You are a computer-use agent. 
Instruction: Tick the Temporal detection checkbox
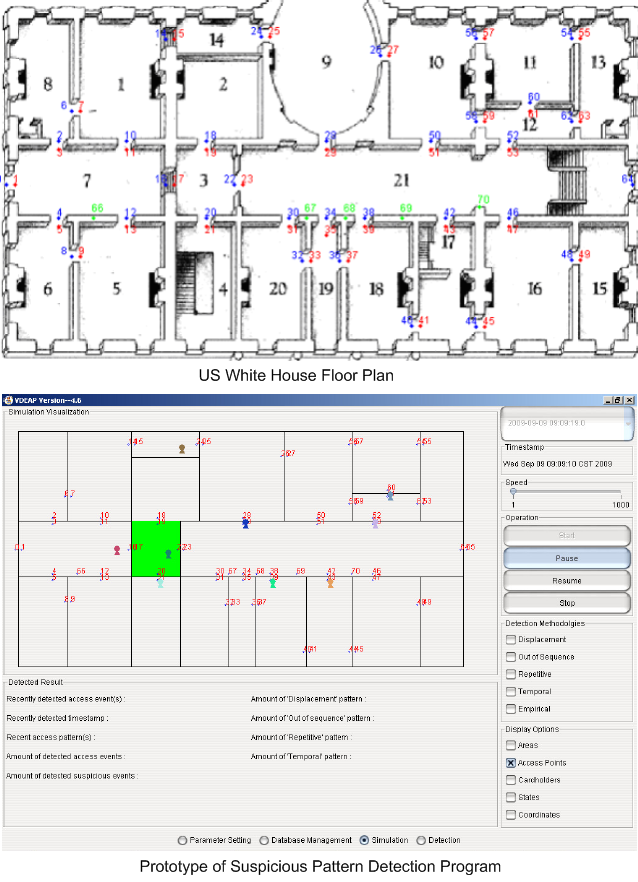(511, 691)
